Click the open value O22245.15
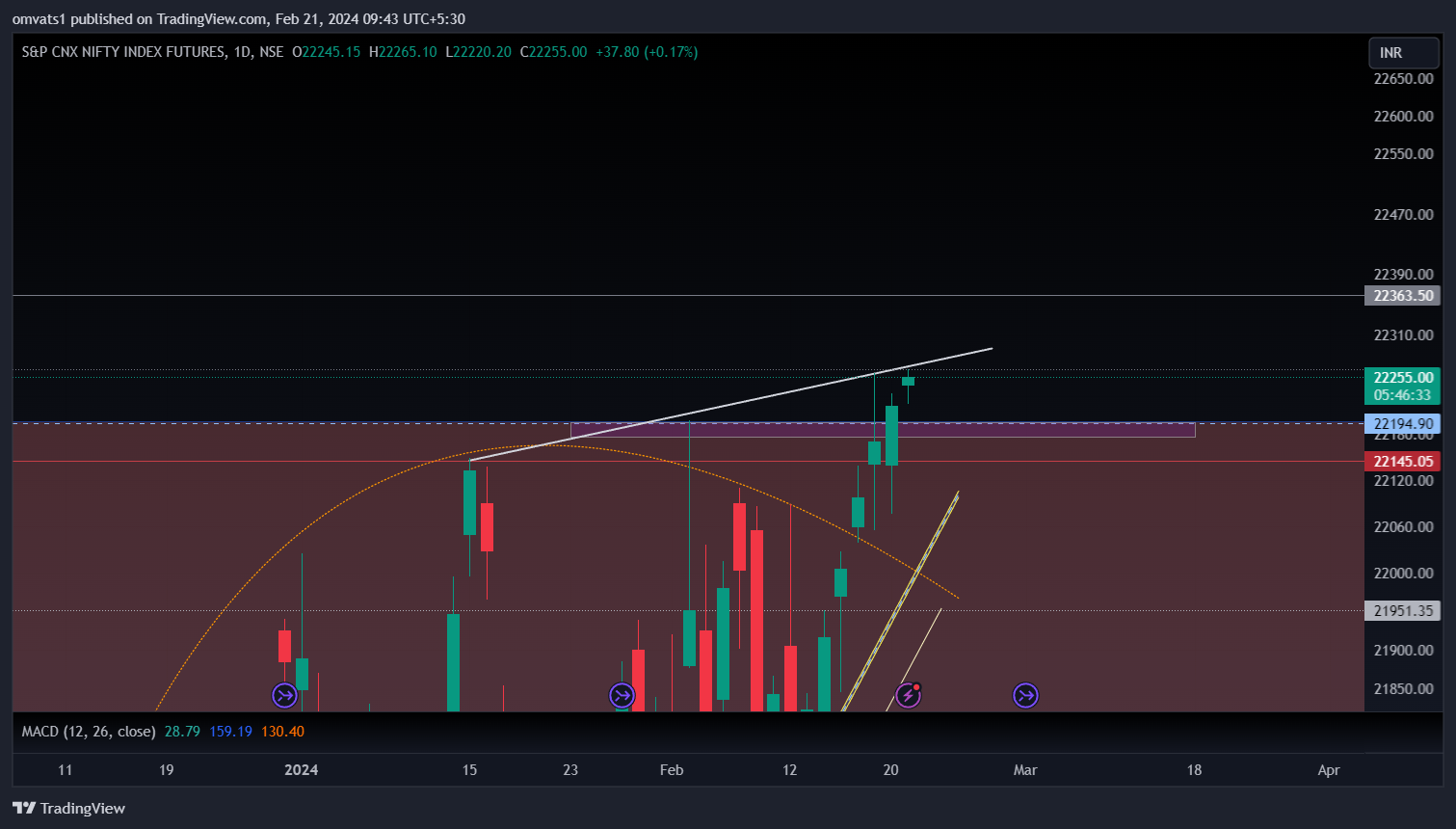Screen dimensions: 1456x829 tap(326, 52)
